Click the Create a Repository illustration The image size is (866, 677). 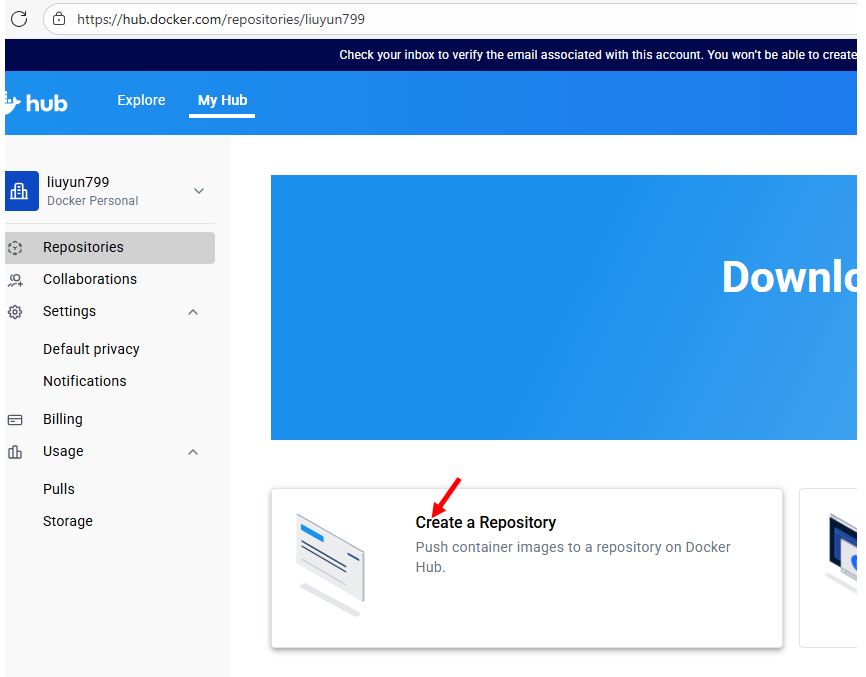[x=330, y=564]
